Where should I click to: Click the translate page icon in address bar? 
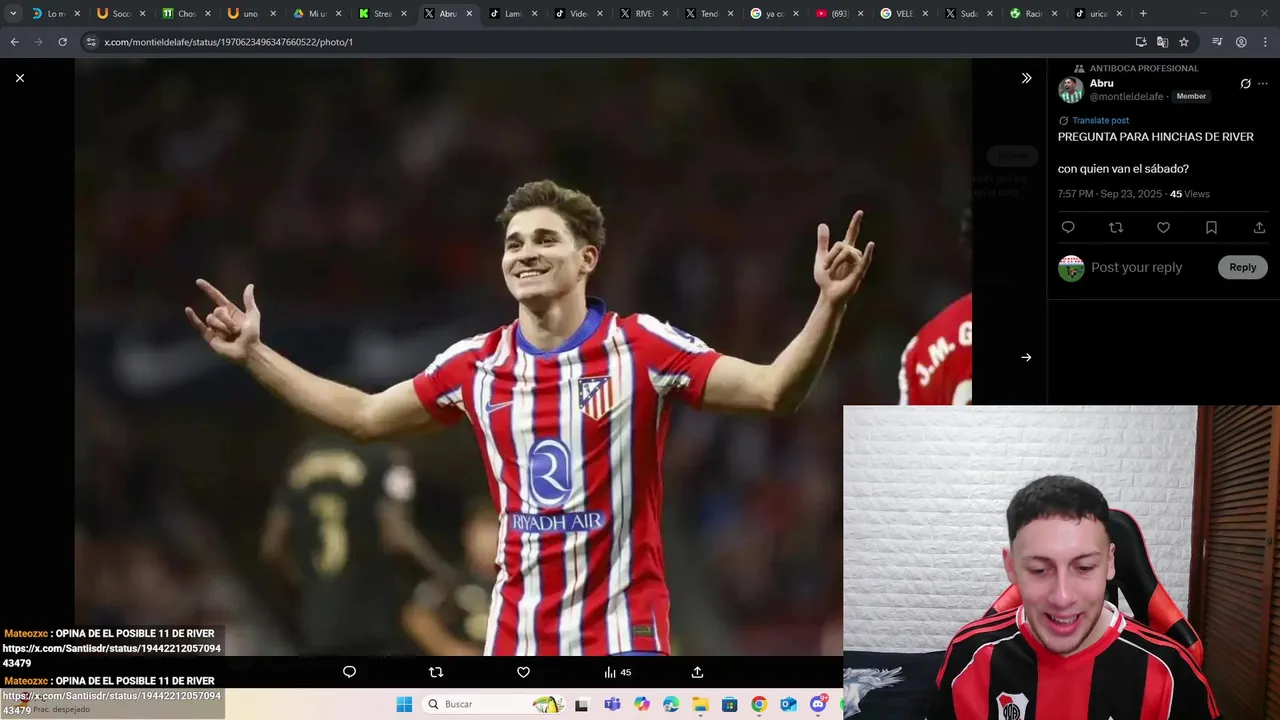(1162, 42)
